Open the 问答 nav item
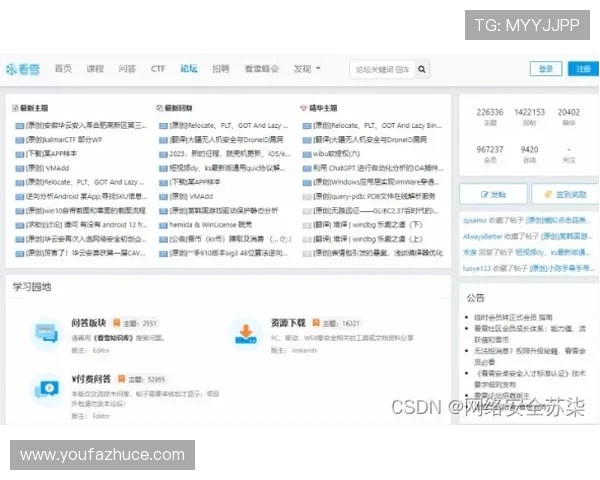 (x=127, y=69)
